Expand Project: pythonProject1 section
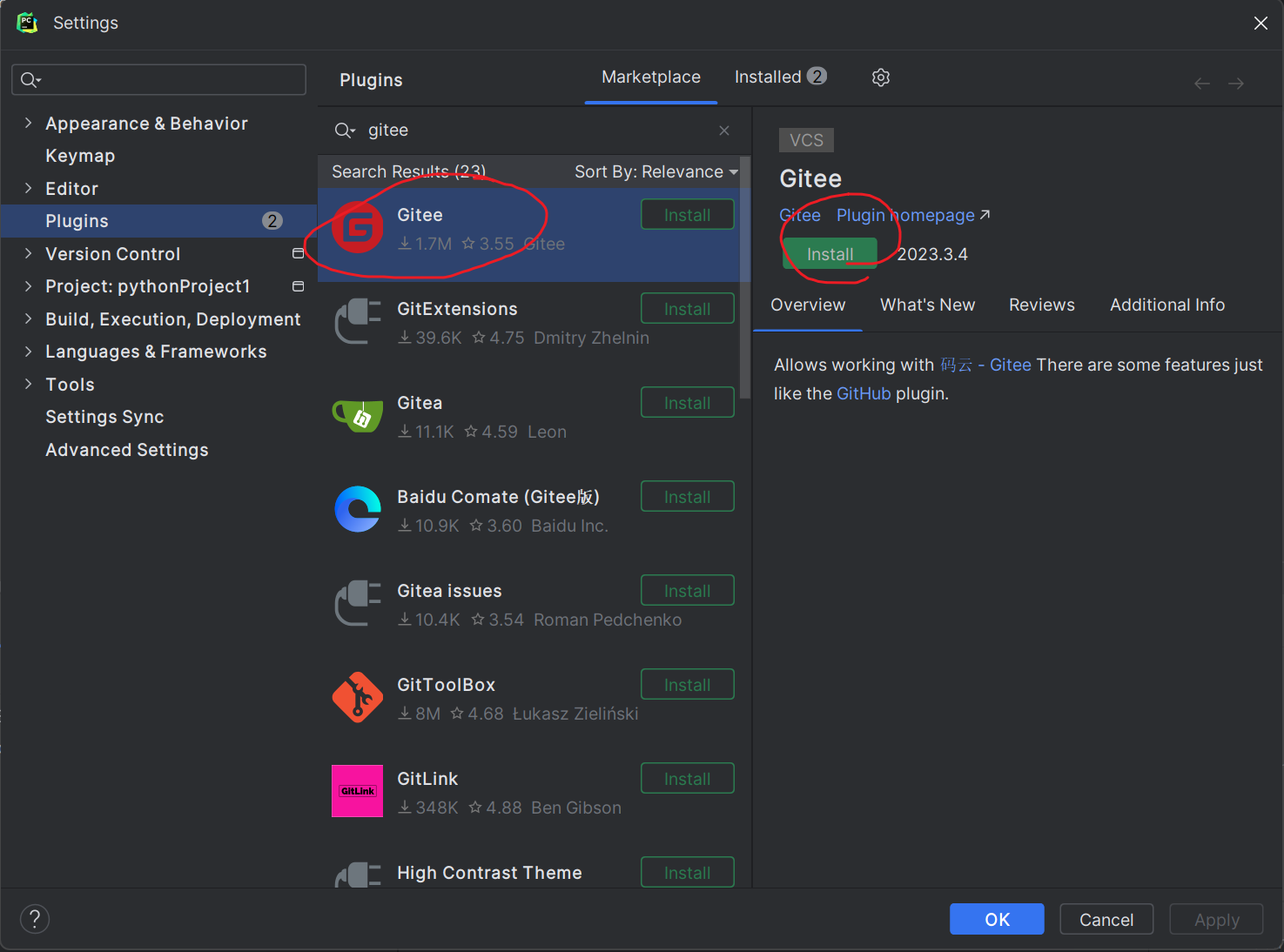This screenshot has height=952, width=1284. [x=29, y=285]
